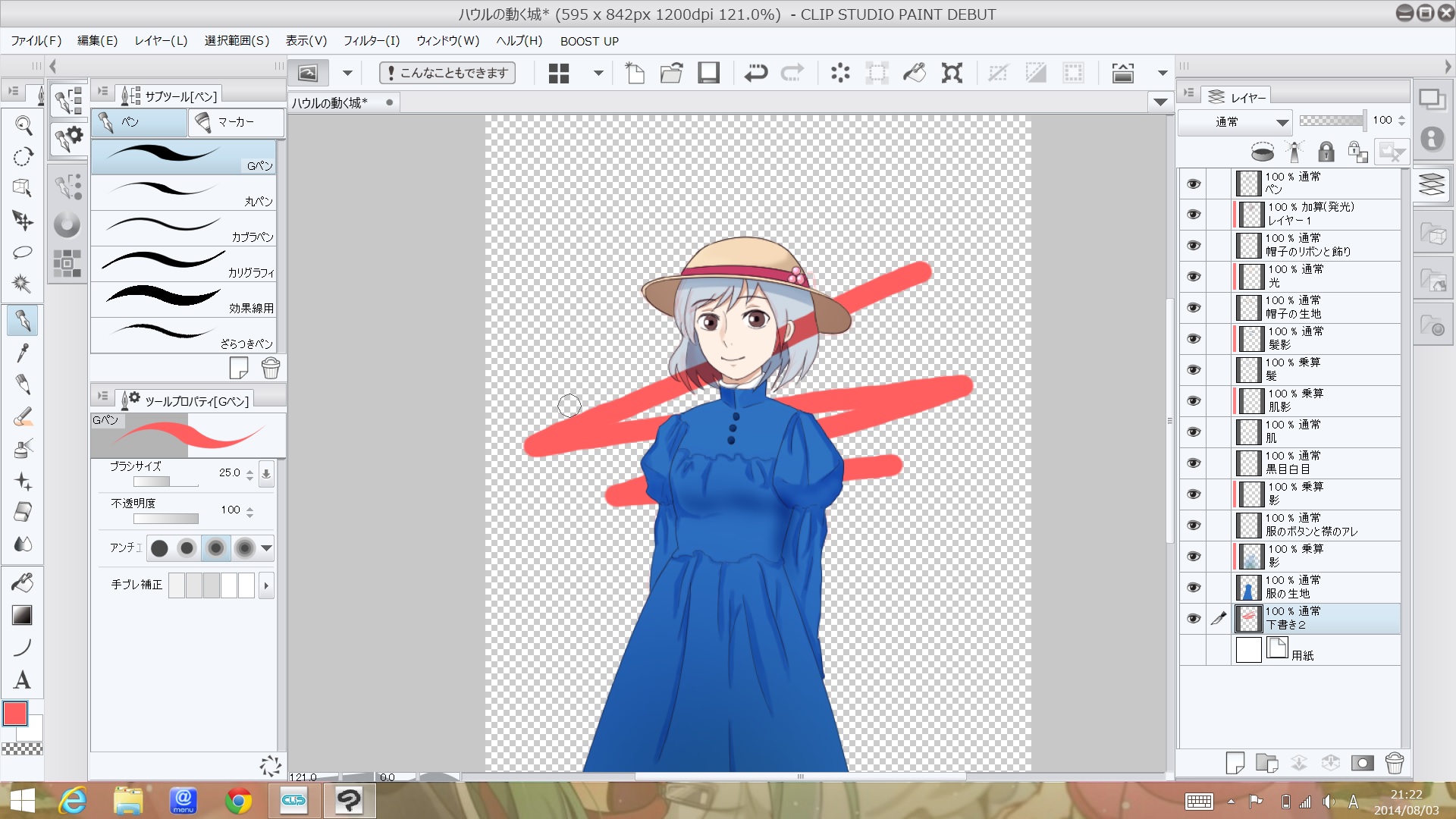
Task: Select the Zoom magnifier tool
Action: click(22, 125)
